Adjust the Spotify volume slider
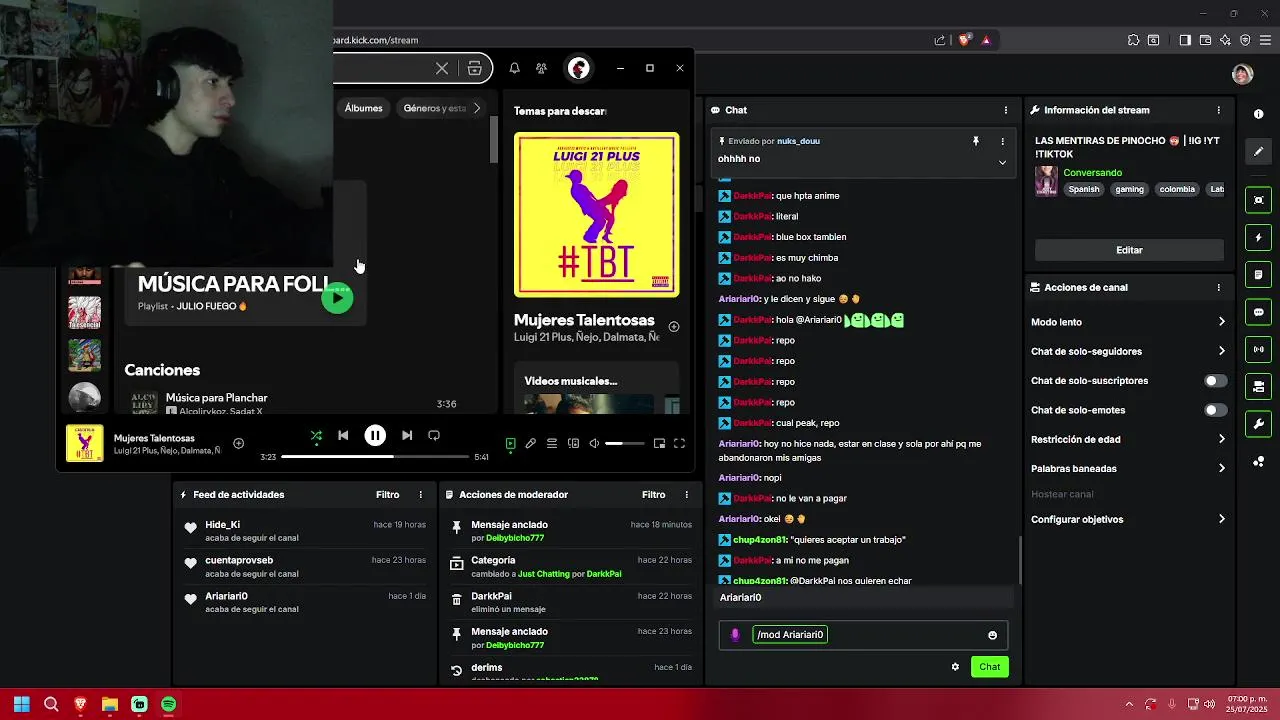Screen dimensions: 1280x720 626,443
